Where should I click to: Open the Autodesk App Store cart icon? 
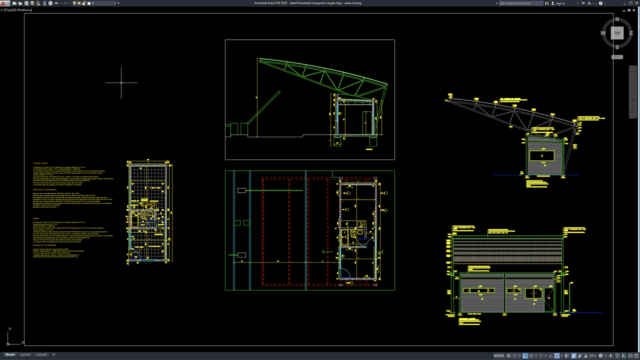(583, 3)
